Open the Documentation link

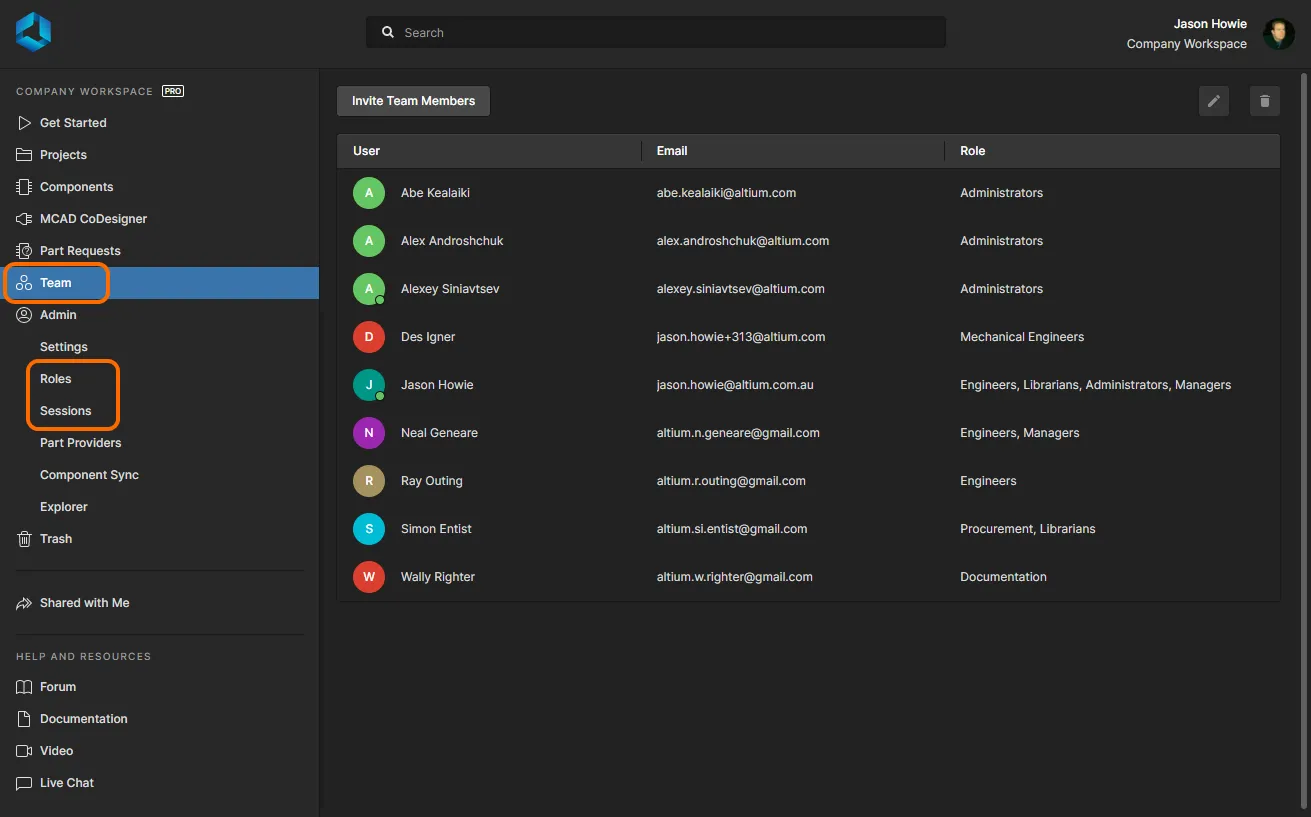click(x=83, y=719)
